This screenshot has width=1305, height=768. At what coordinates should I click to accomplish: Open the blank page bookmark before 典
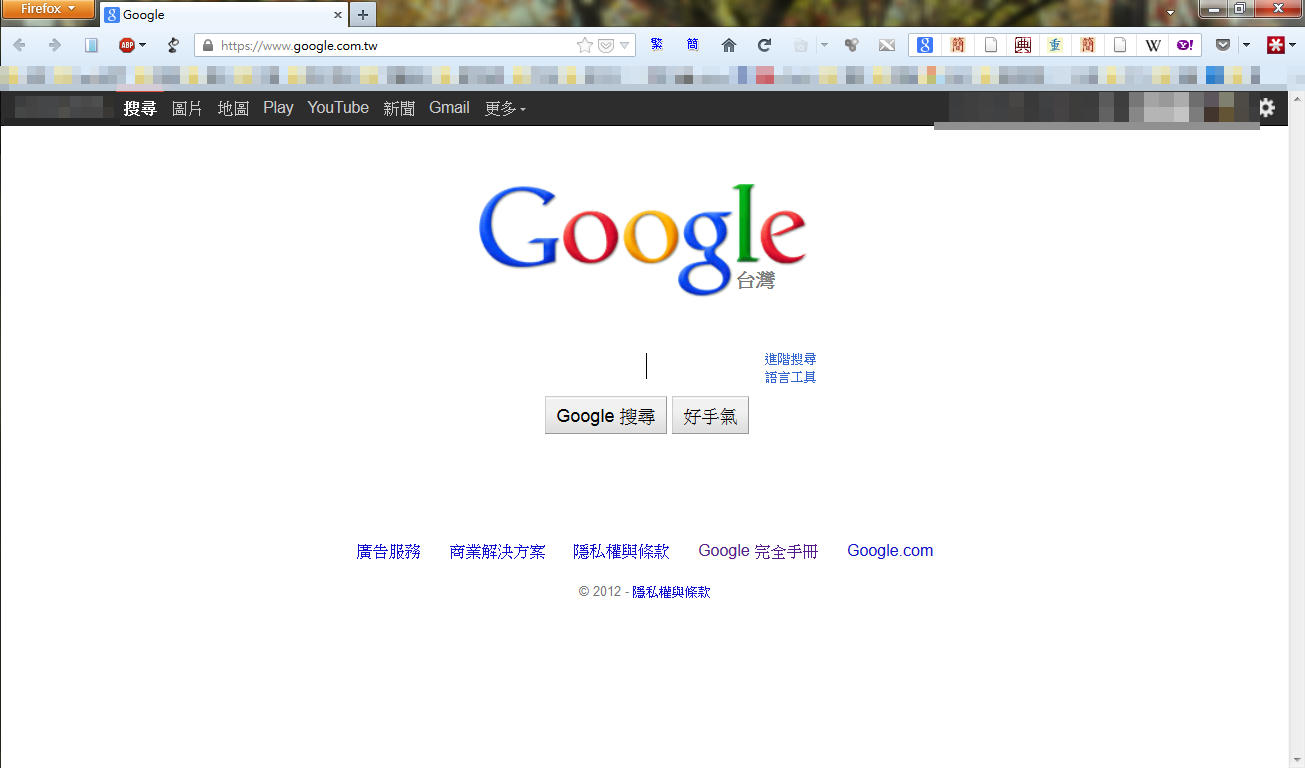point(990,45)
